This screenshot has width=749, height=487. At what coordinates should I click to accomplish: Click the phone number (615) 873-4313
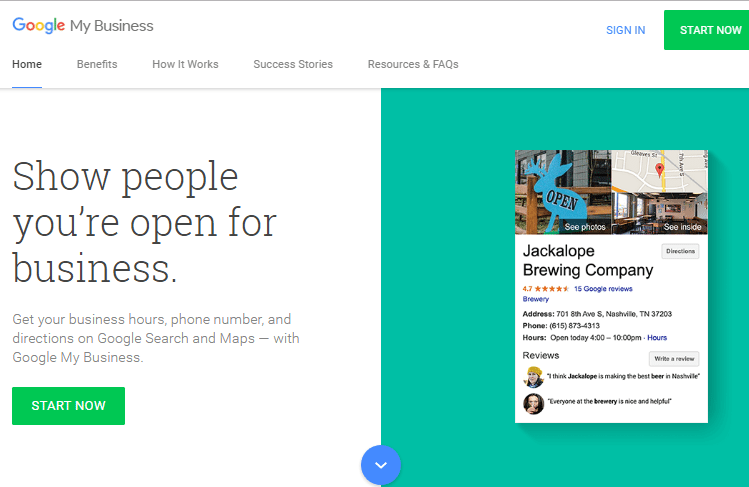(574, 326)
